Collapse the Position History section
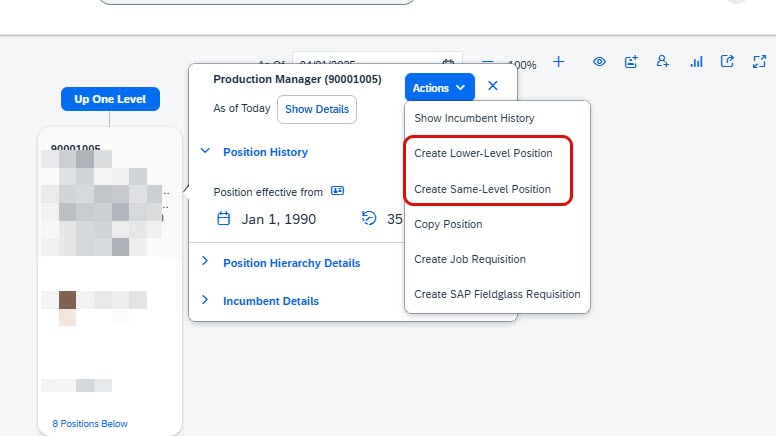Screen dimensions: 776x436 click(205, 151)
